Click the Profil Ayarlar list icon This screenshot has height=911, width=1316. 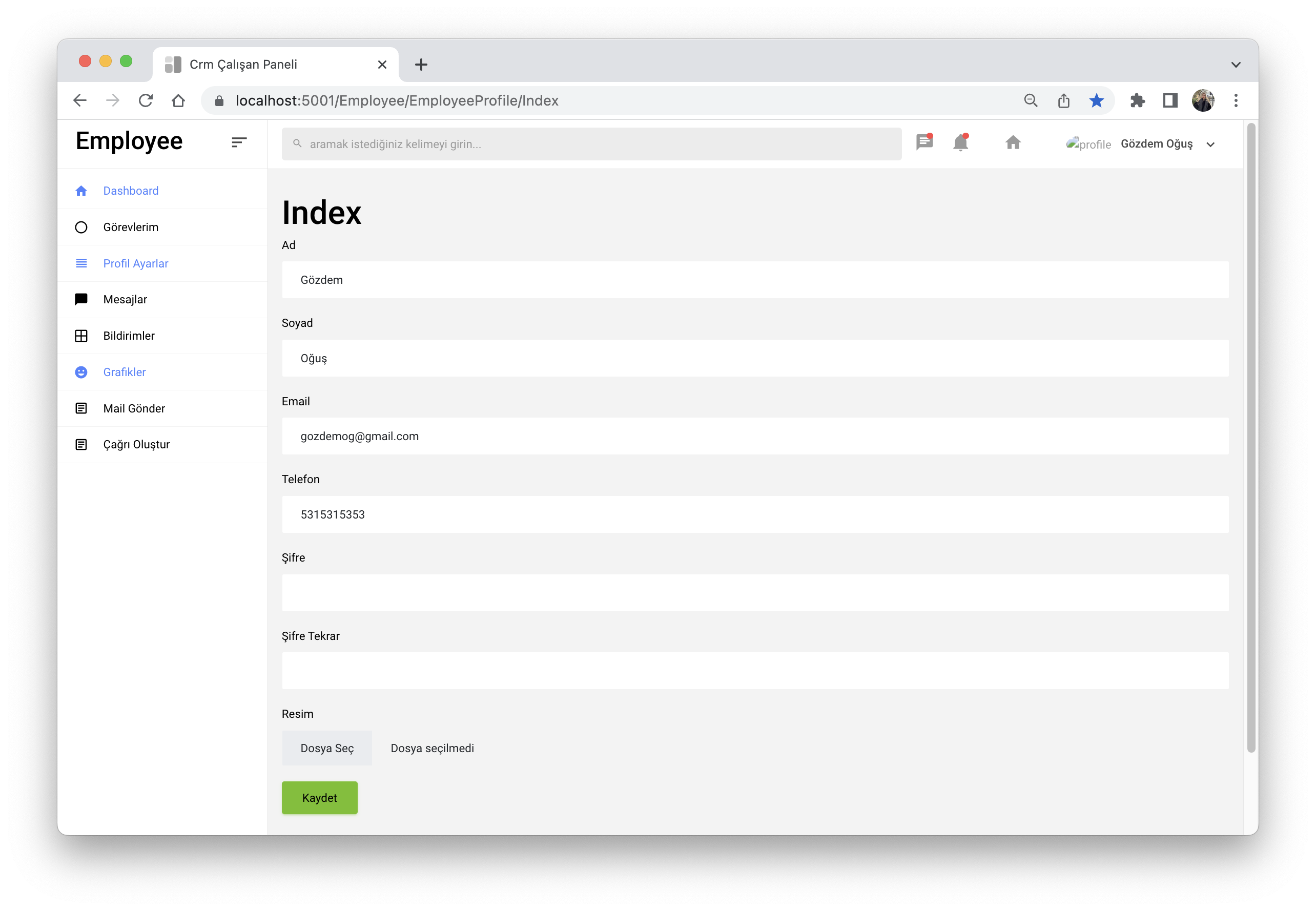[81, 263]
